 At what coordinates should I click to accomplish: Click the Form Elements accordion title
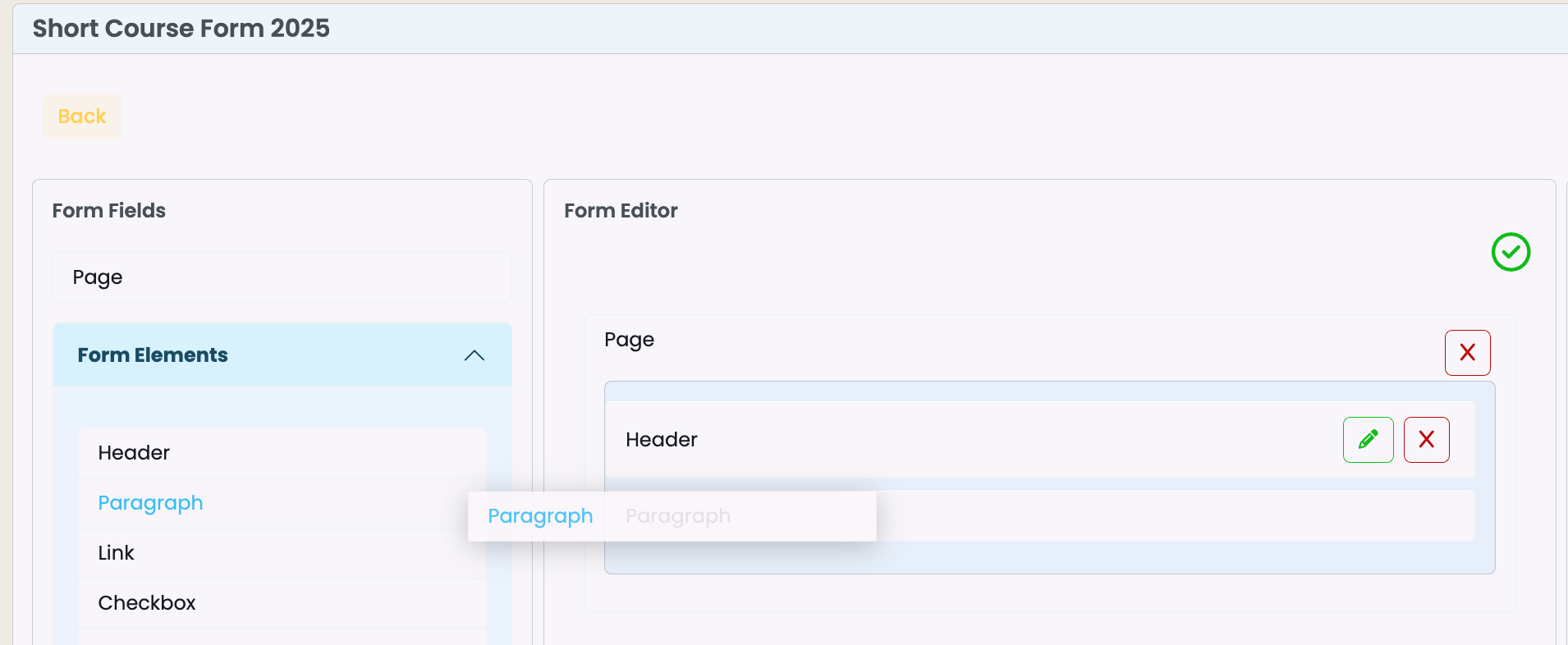click(x=153, y=355)
